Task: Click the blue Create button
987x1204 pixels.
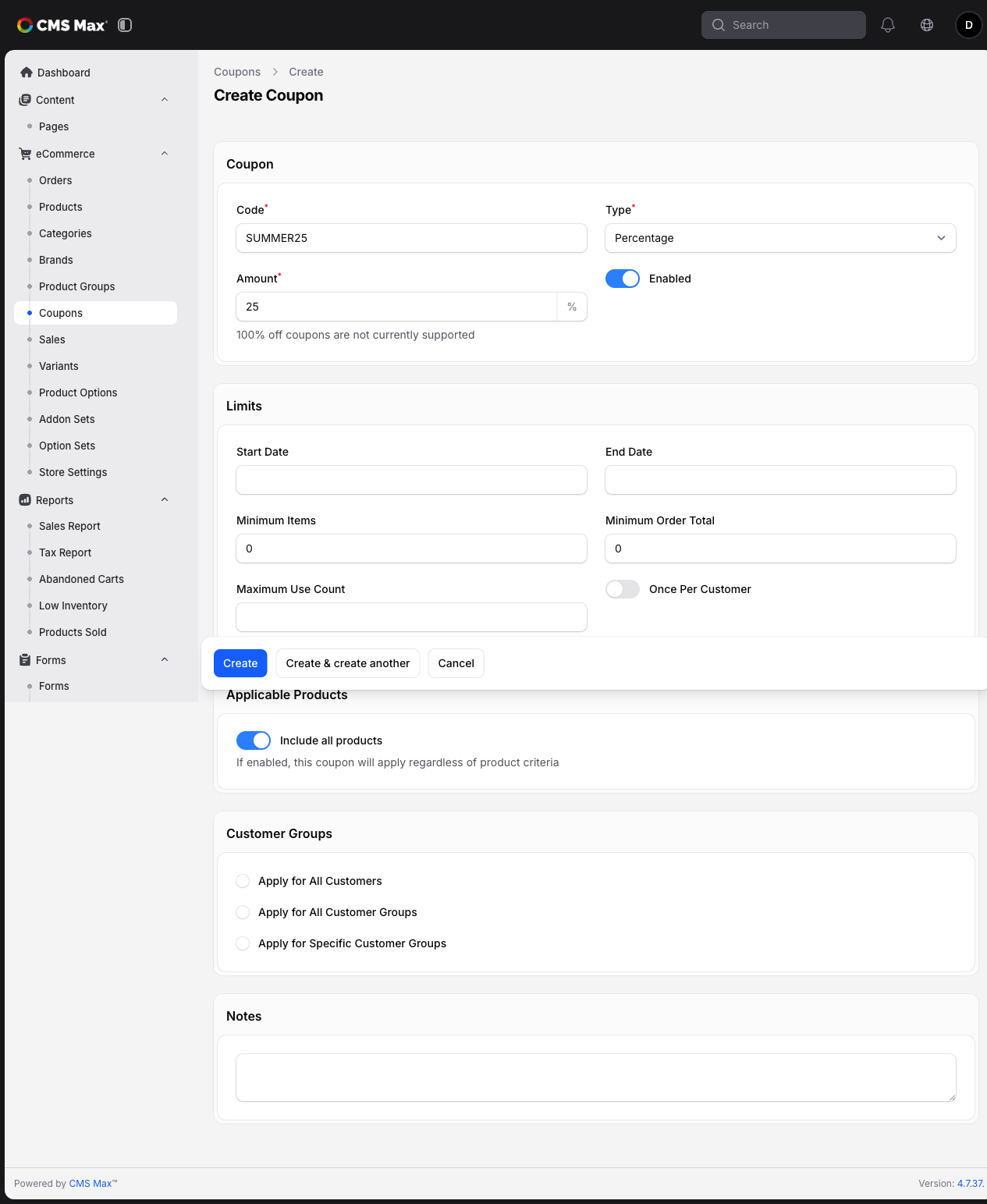Action: (240, 663)
